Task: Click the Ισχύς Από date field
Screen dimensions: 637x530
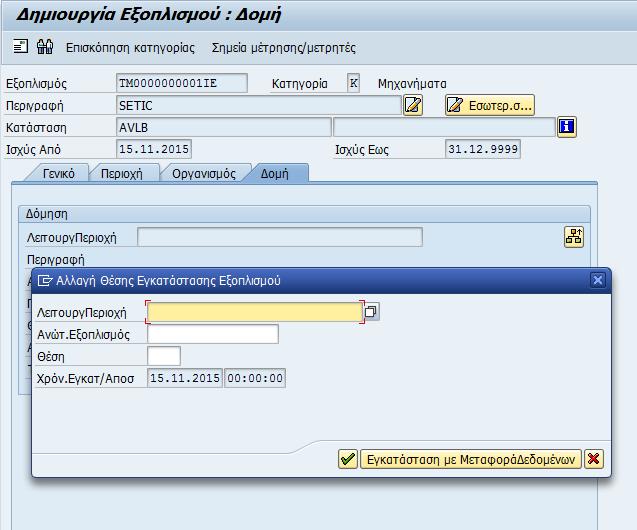Action: 154,149
